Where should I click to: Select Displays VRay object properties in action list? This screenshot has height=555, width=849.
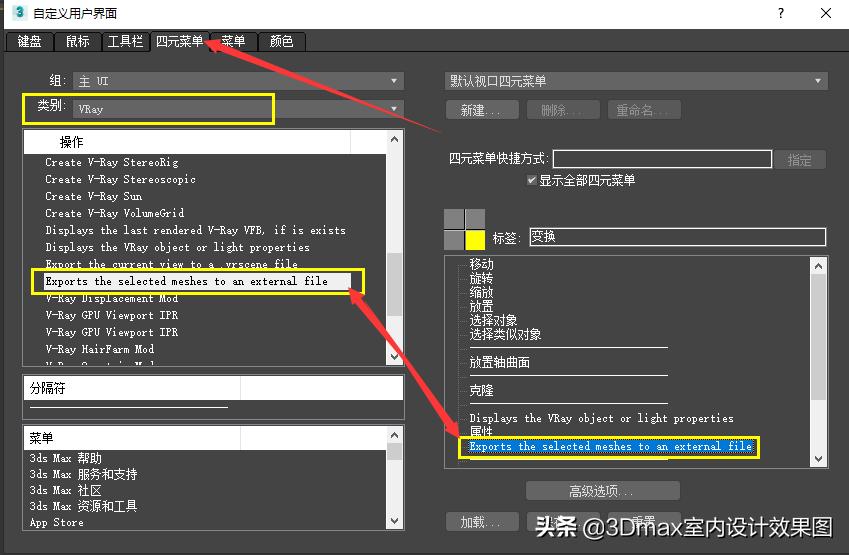(x=177, y=247)
